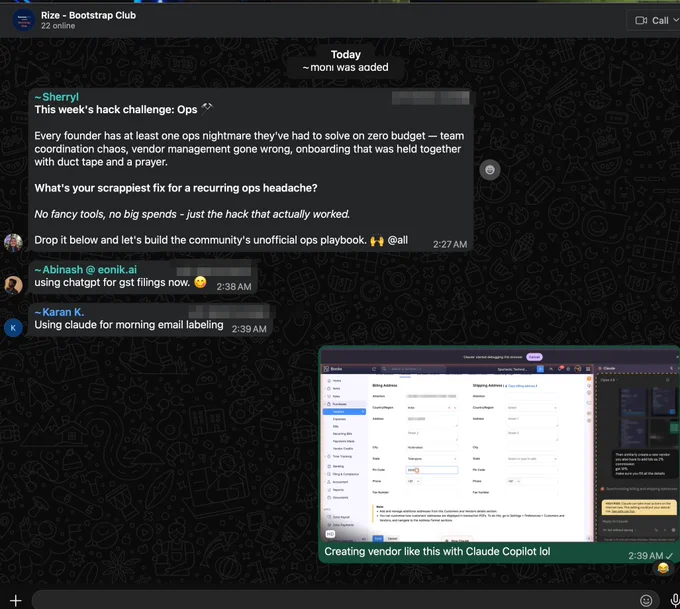Click the microphone voice message icon
The image size is (680, 609).
[x=675, y=600]
